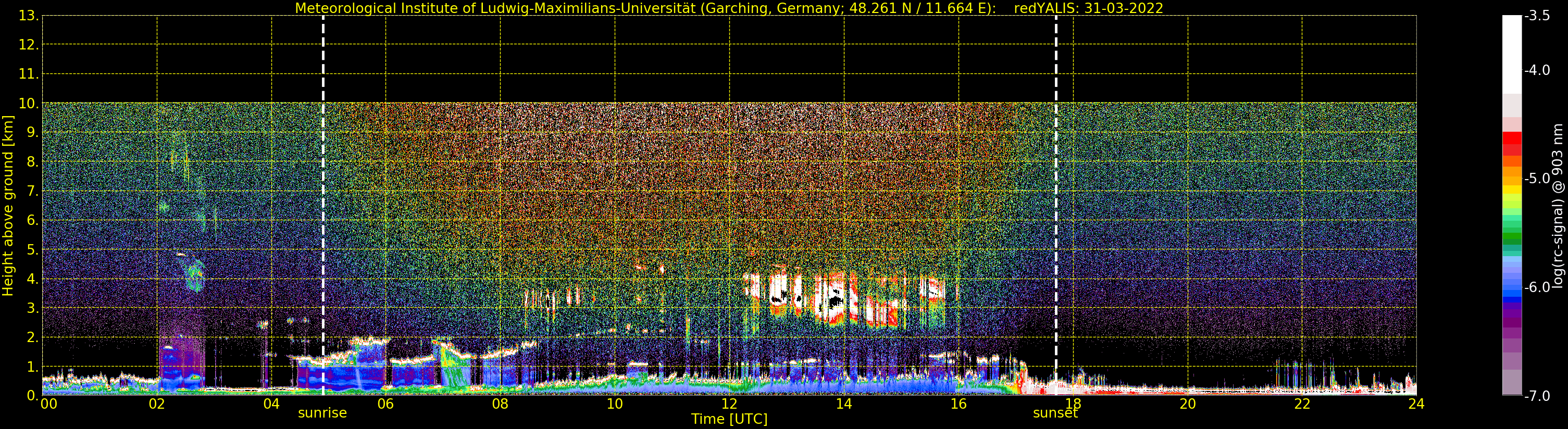Select the 'sunrise' label below the time axis
1568x429 pixels.
point(322,413)
